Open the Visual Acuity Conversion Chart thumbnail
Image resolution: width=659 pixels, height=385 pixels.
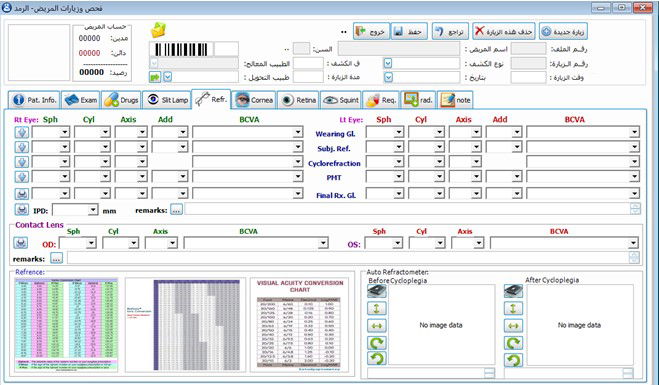[300, 325]
